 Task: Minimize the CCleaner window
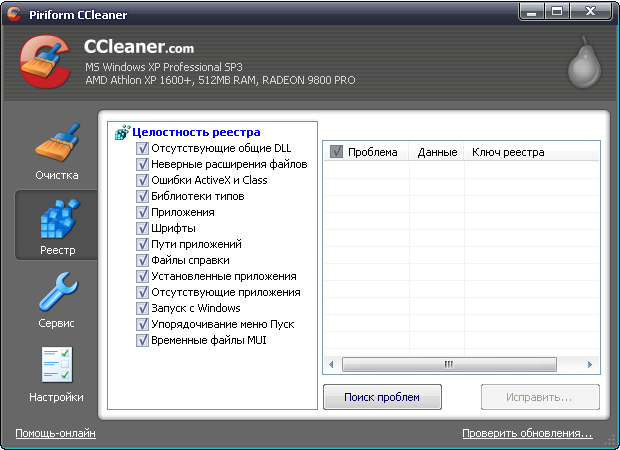pyautogui.click(x=532, y=11)
